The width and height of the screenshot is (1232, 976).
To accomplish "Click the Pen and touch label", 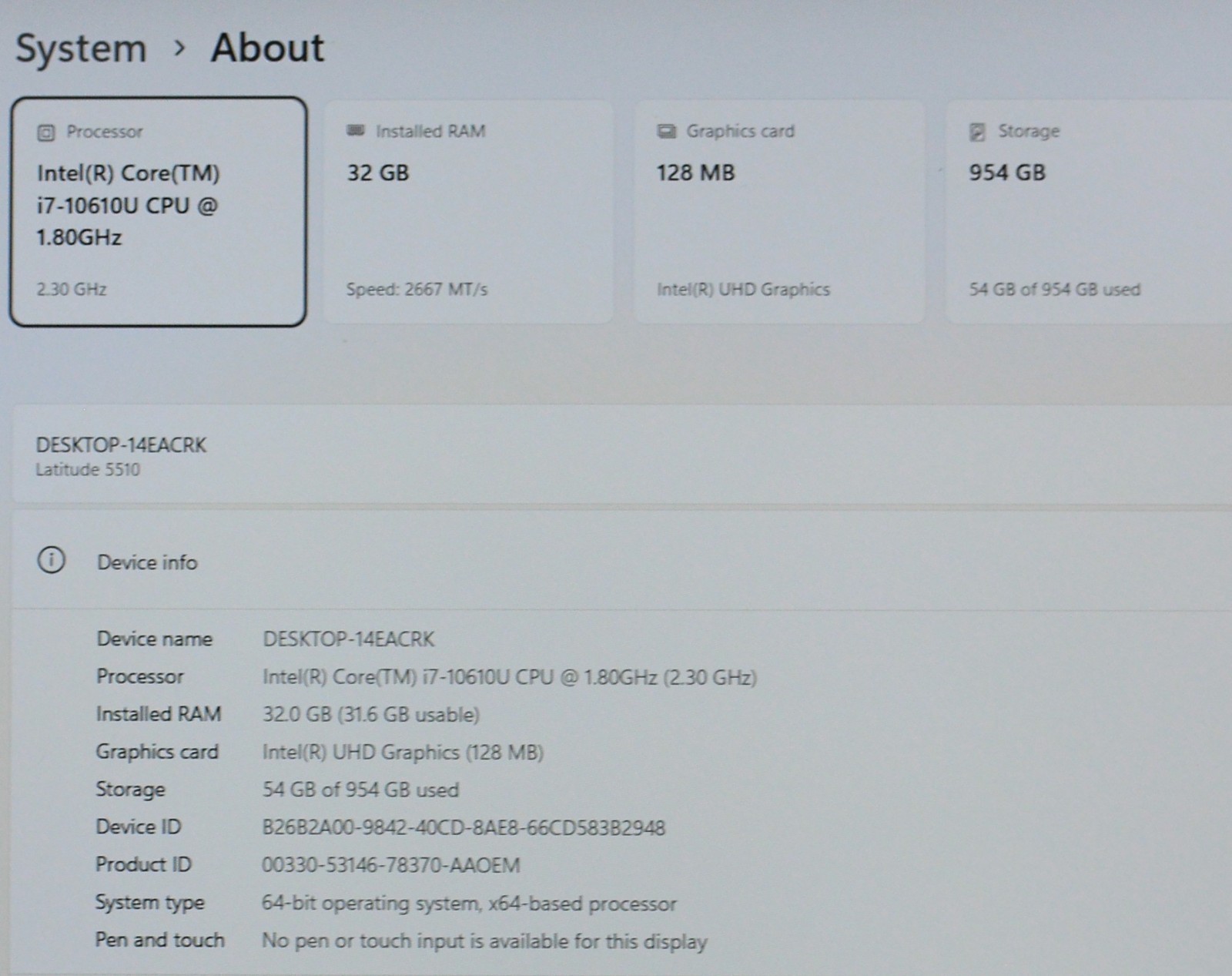I will pos(159,940).
